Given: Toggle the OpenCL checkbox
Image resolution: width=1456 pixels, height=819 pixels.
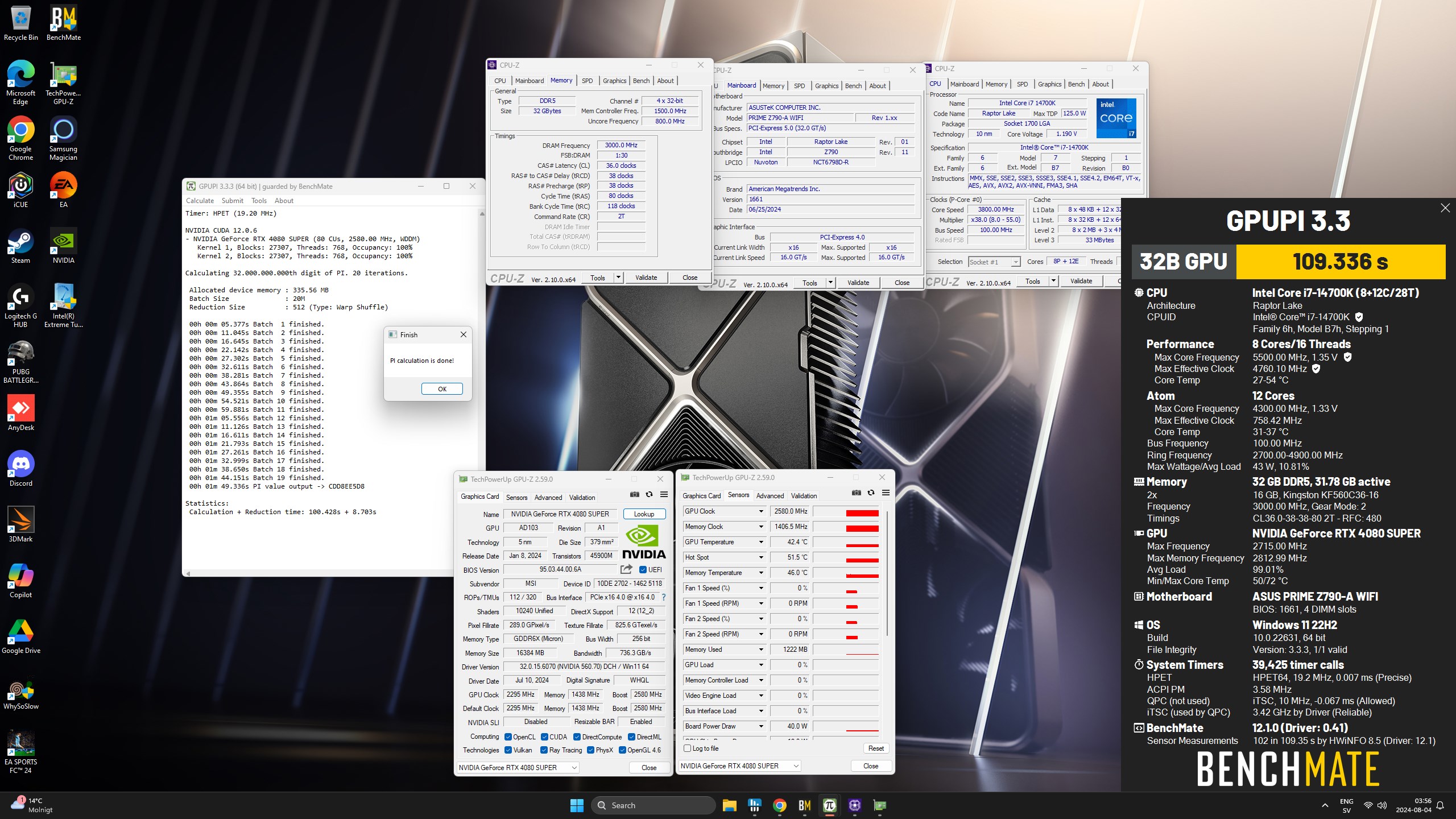Looking at the screenshot, I should coord(508,737).
